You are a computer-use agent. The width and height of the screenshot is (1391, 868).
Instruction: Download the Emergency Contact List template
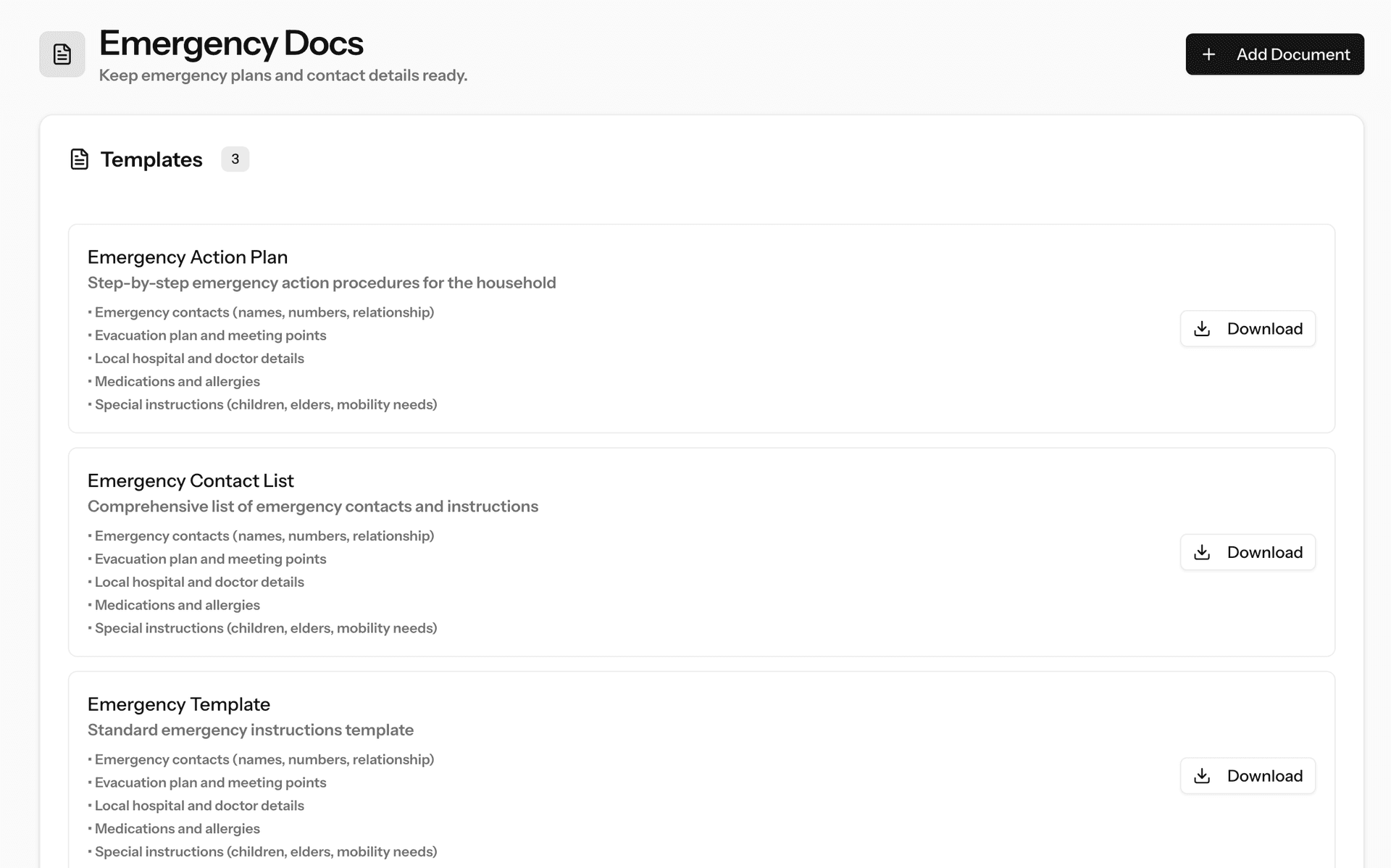point(1248,551)
